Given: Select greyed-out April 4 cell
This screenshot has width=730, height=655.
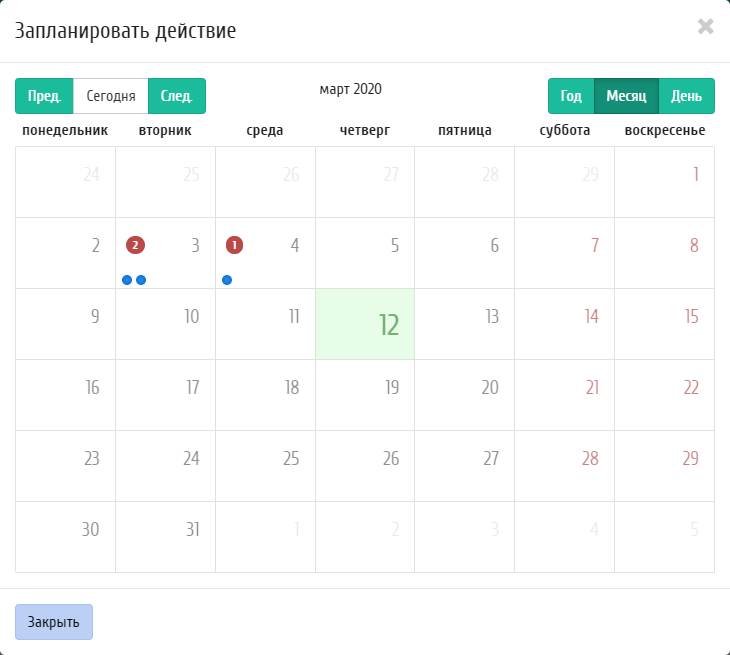Looking at the screenshot, I should point(565,537).
